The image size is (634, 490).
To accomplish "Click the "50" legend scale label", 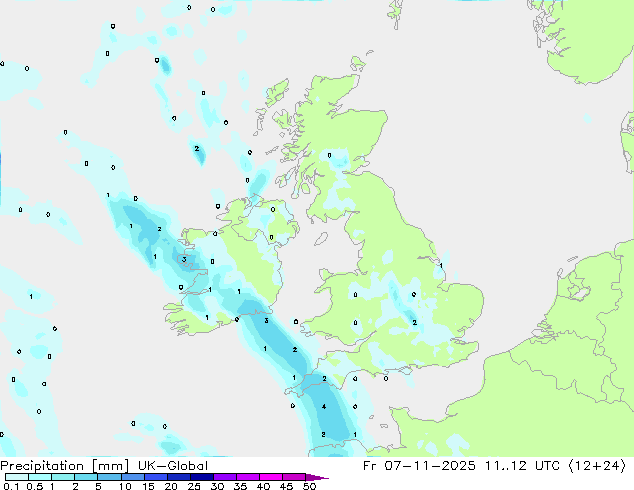I will (309, 486).
